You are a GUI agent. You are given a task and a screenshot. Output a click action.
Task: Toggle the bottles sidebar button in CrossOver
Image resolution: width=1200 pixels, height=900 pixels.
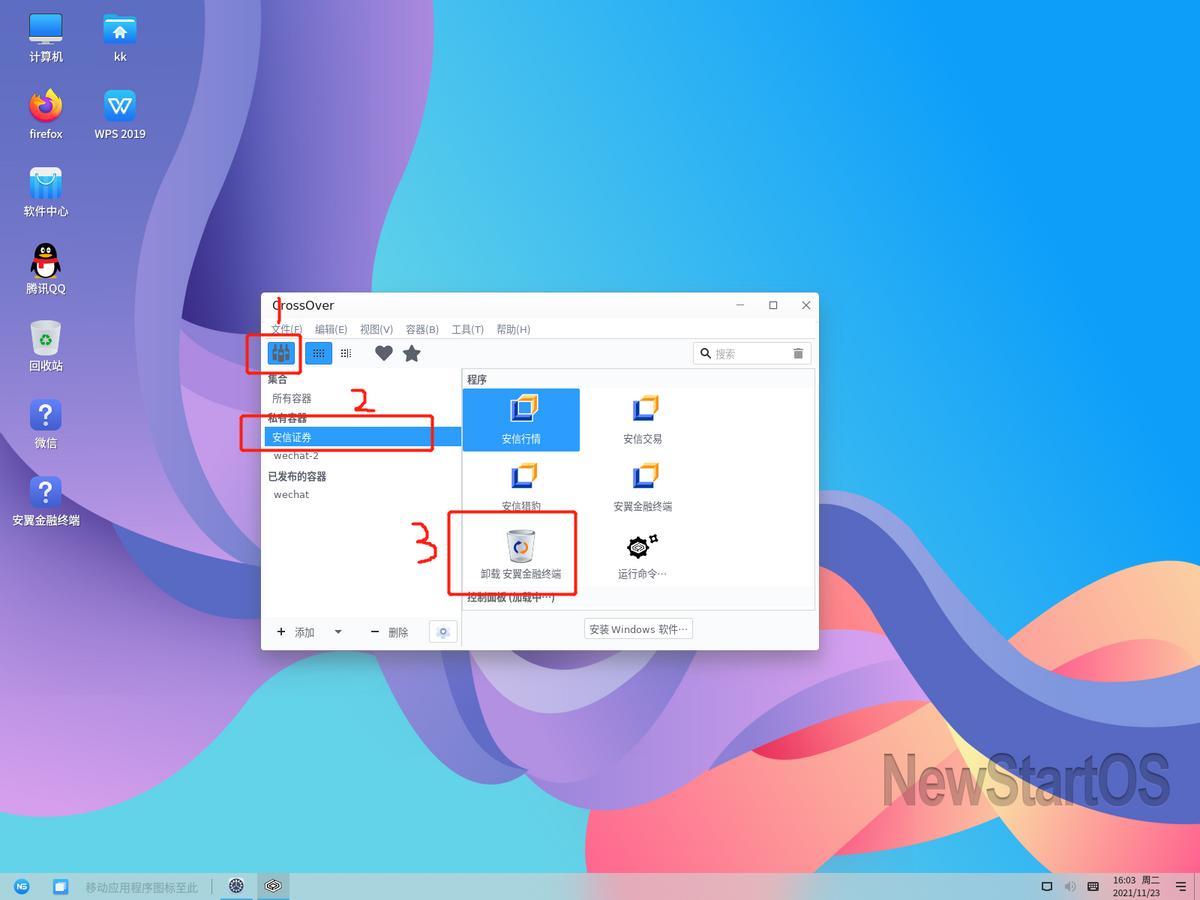tap(281, 353)
